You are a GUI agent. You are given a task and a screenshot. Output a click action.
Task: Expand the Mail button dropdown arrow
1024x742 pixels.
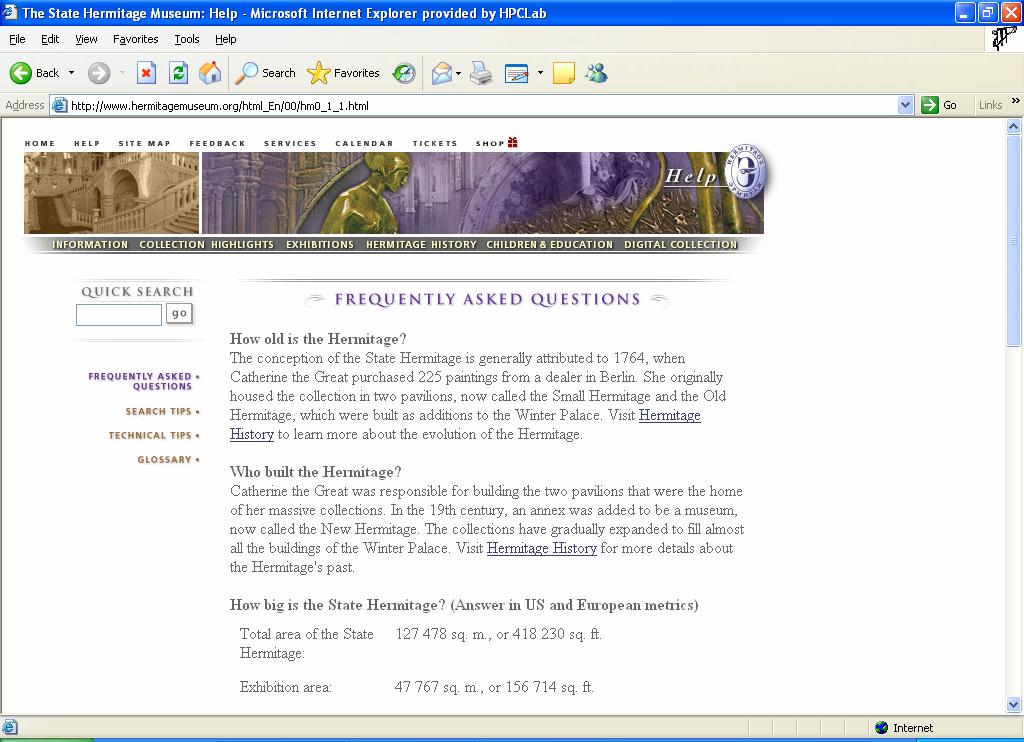458,73
